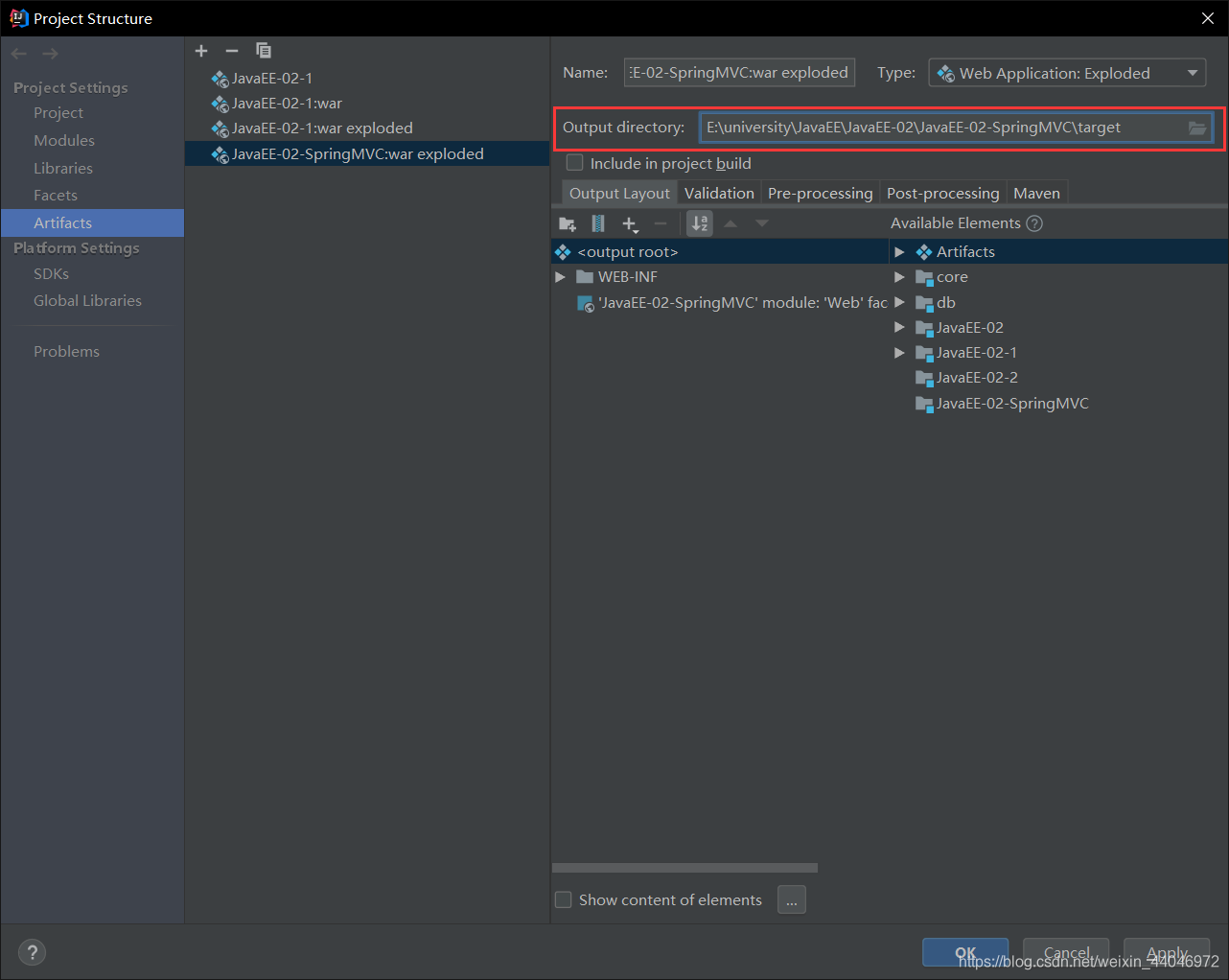
Task: Open the SDKs platform settings
Action: 51,274
